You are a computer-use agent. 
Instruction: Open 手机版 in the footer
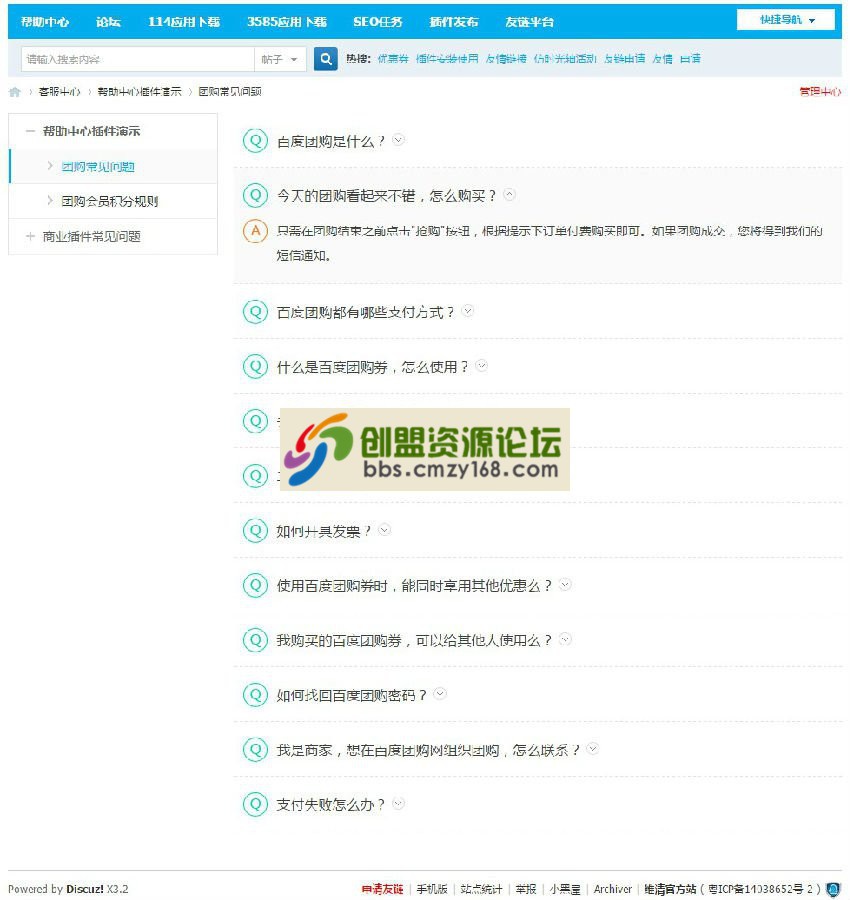point(432,889)
